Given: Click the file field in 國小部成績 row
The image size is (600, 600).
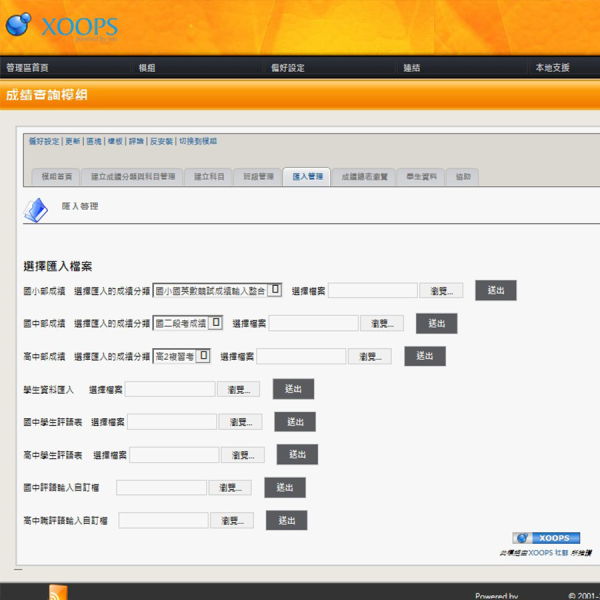Looking at the screenshot, I should click(373, 290).
